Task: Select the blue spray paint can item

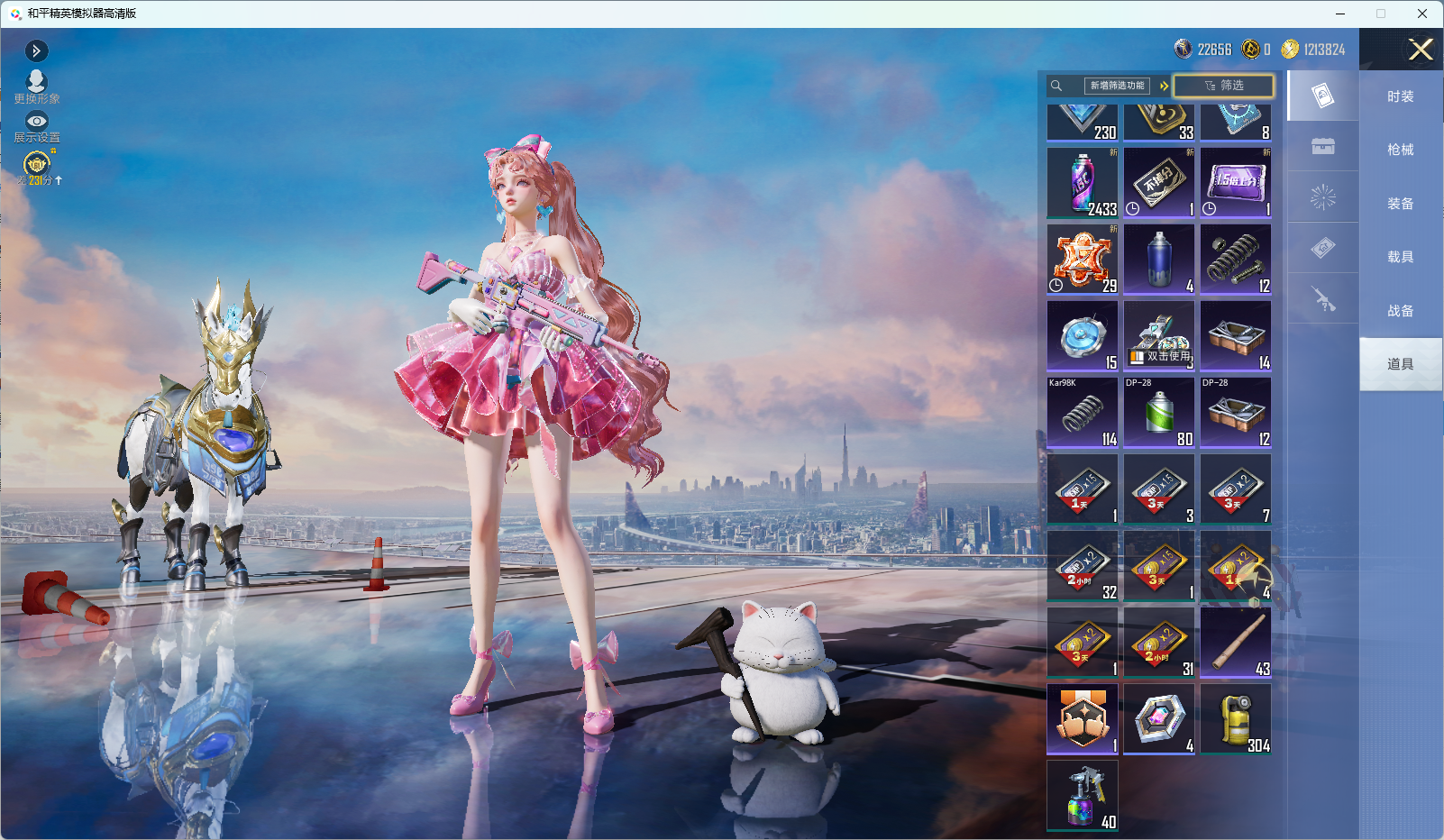Action: pyautogui.click(x=1159, y=260)
